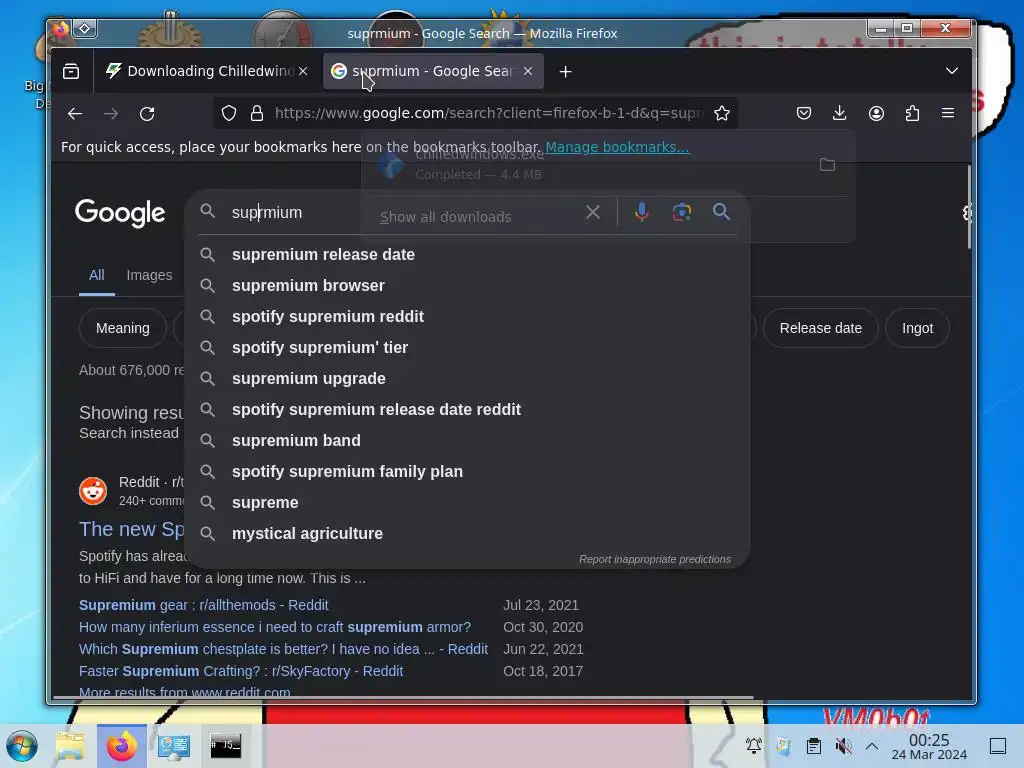
Task: Click the Release date filter chip
Action: (821, 328)
